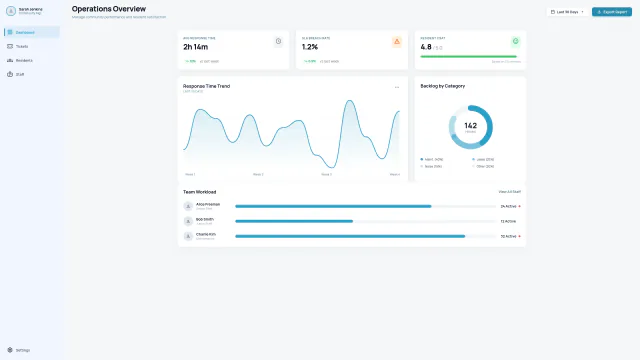Viewport: 640px width, 360px height.
Task: Click the Week 1 axis label
Action: [x=190, y=174]
